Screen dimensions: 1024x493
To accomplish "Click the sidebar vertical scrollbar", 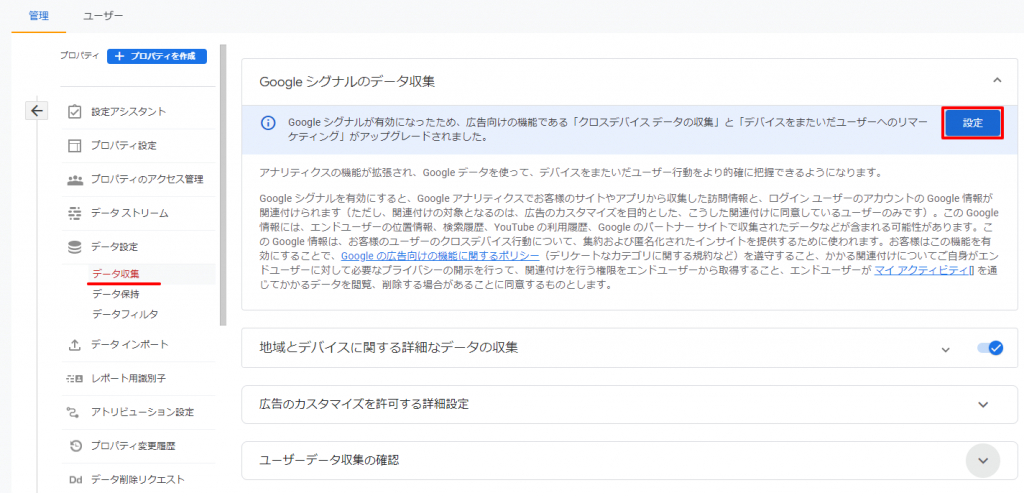I will pyautogui.click(x=223, y=185).
